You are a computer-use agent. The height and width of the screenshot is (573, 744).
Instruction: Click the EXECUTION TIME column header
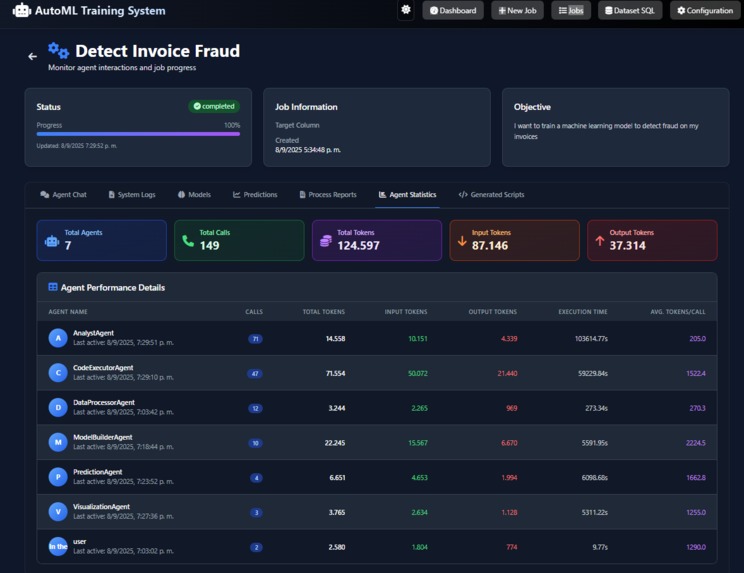point(583,312)
